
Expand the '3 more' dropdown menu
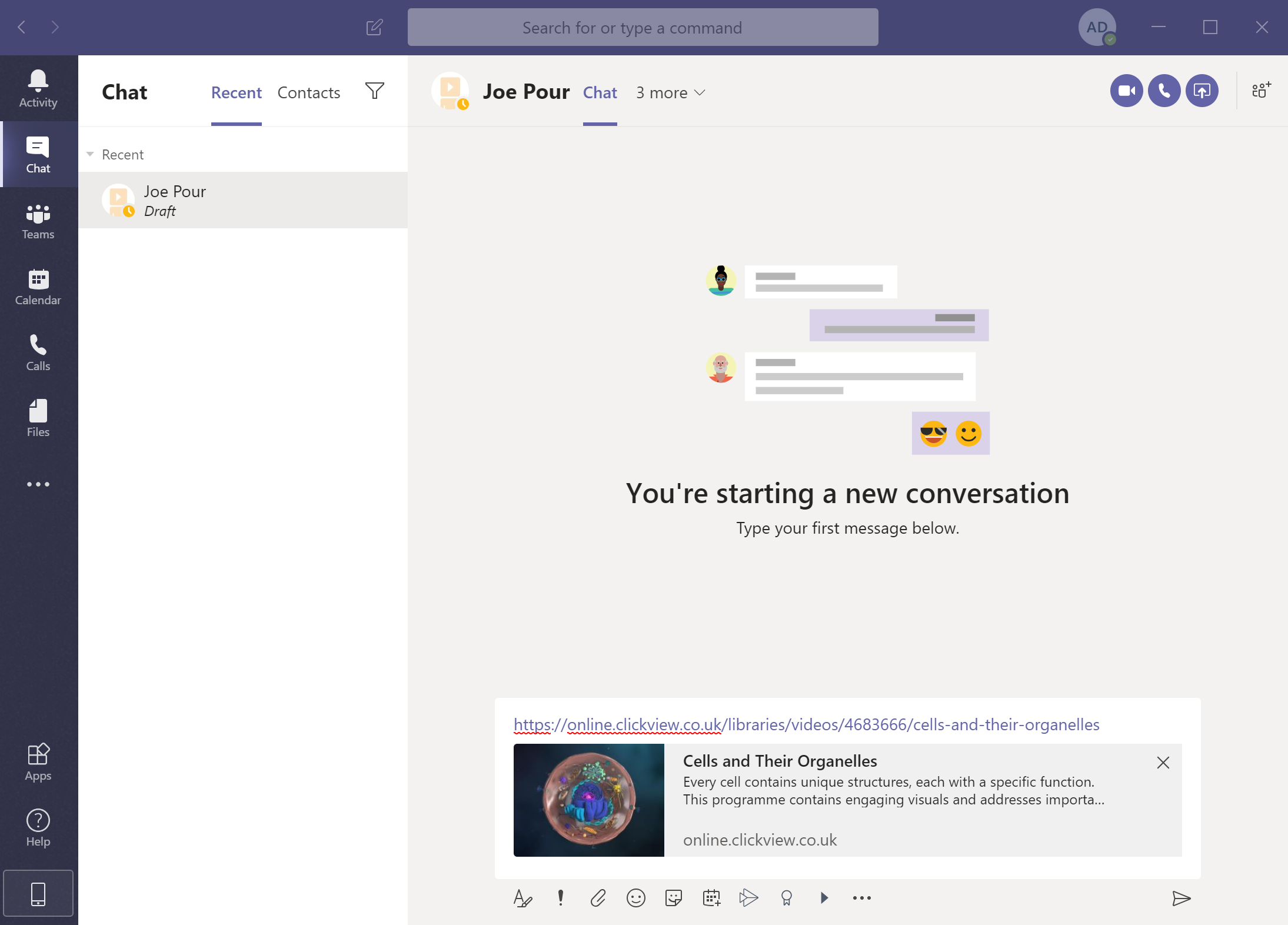(670, 92)
